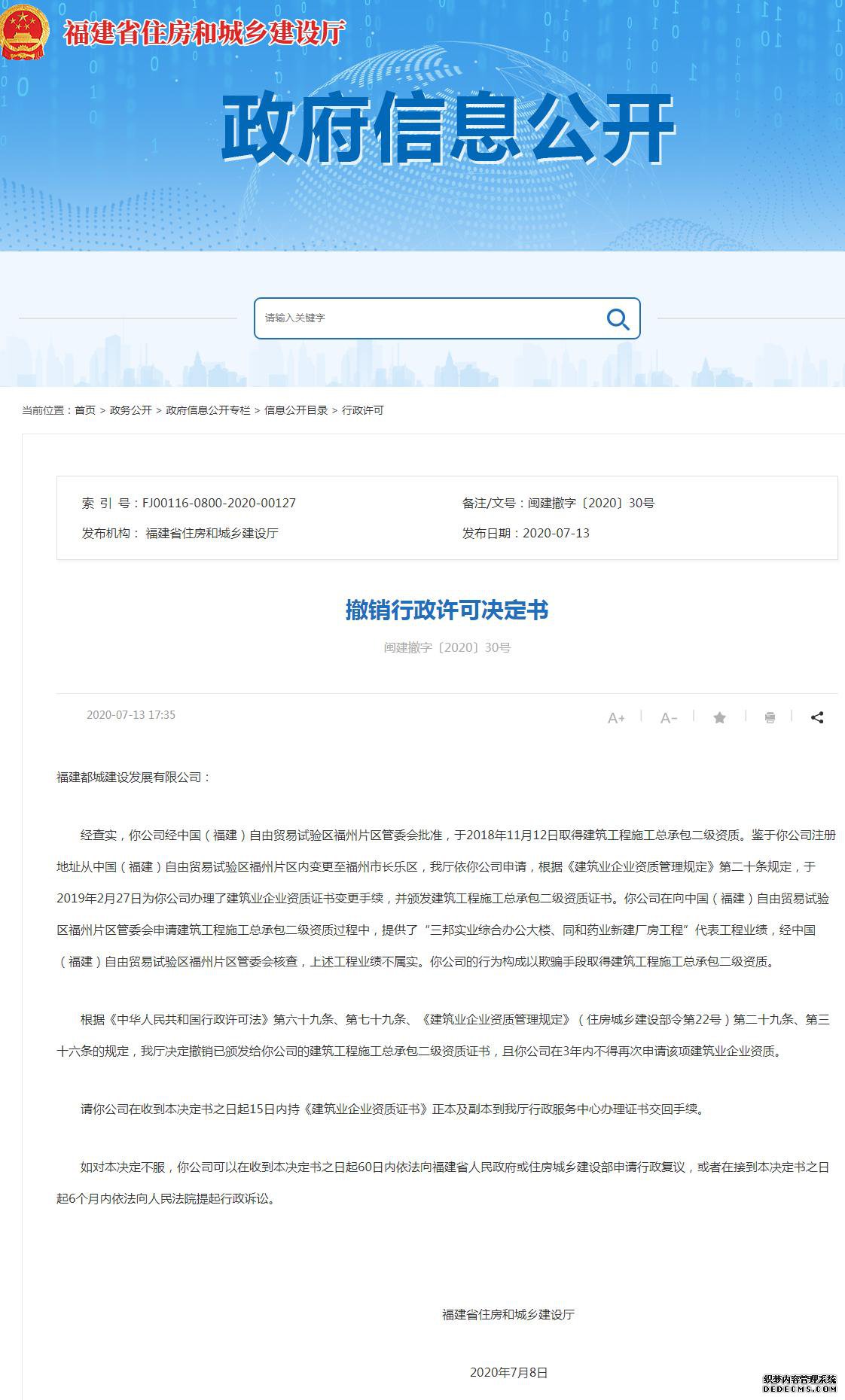Decrease font size with A- icon

tap(669, 718)
